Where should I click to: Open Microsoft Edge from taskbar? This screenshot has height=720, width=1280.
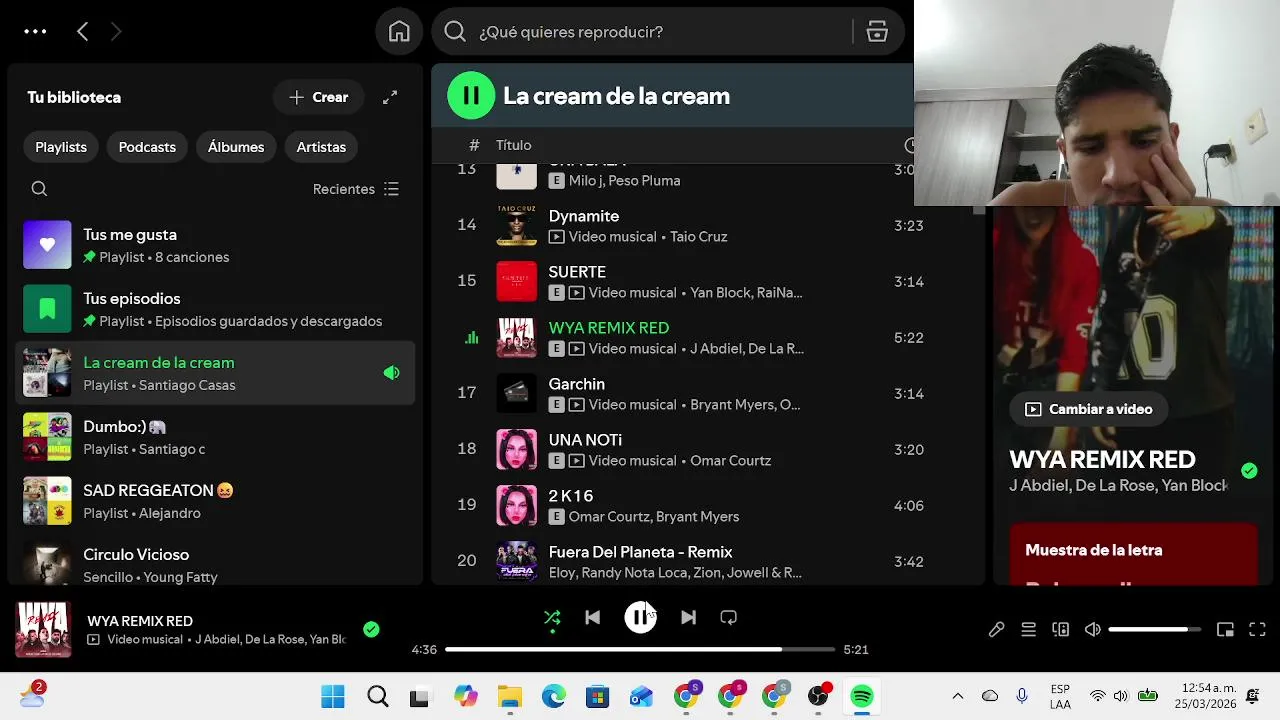tap(553, 696)
